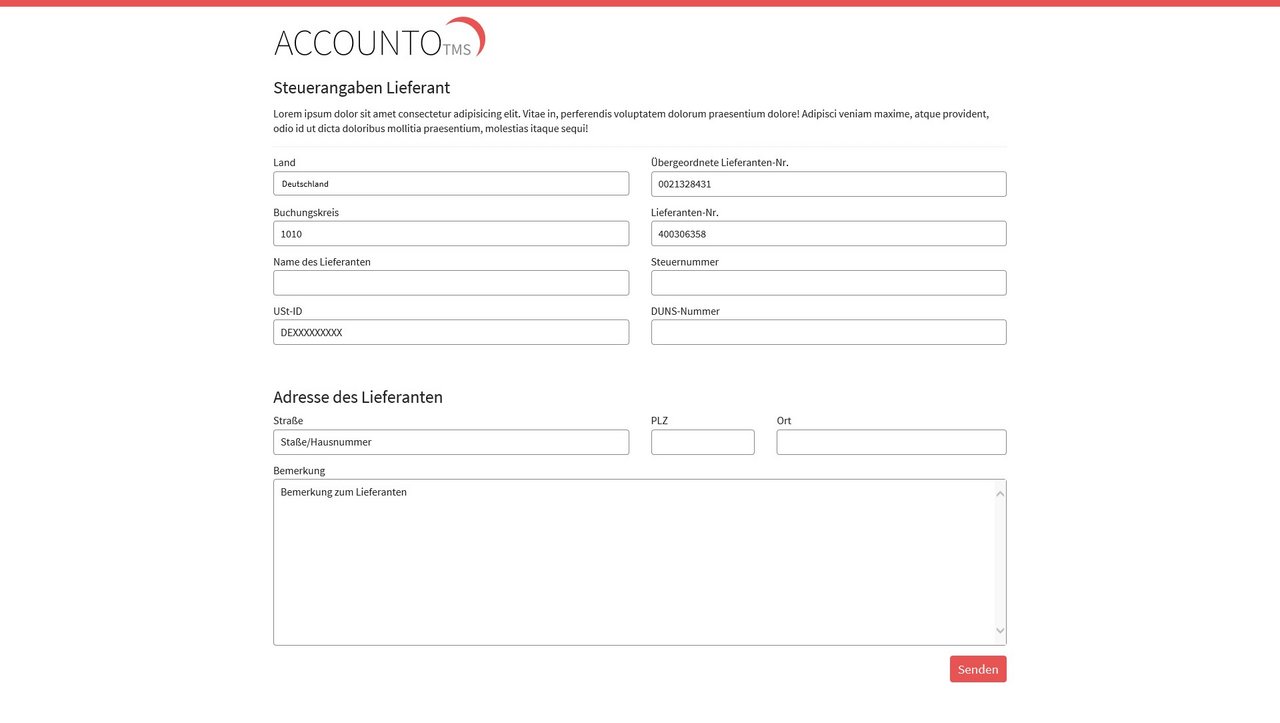Click the Lorem ipsum description paragraph

pyautogui.click(x=631, y=121)
